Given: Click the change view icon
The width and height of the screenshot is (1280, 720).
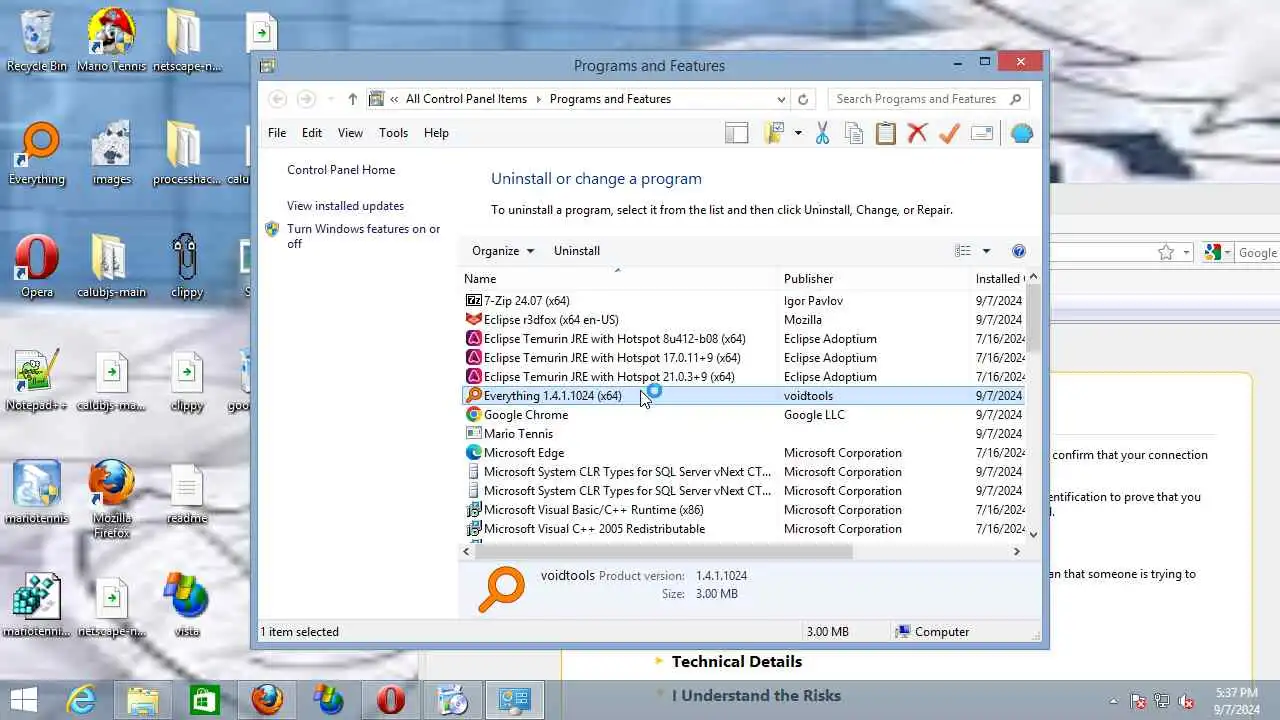Looking at the screenshot, I should 963,251.
